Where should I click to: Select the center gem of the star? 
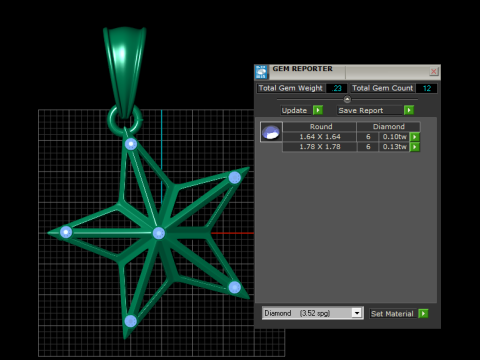pyautogui.click(x=159, y=233)
